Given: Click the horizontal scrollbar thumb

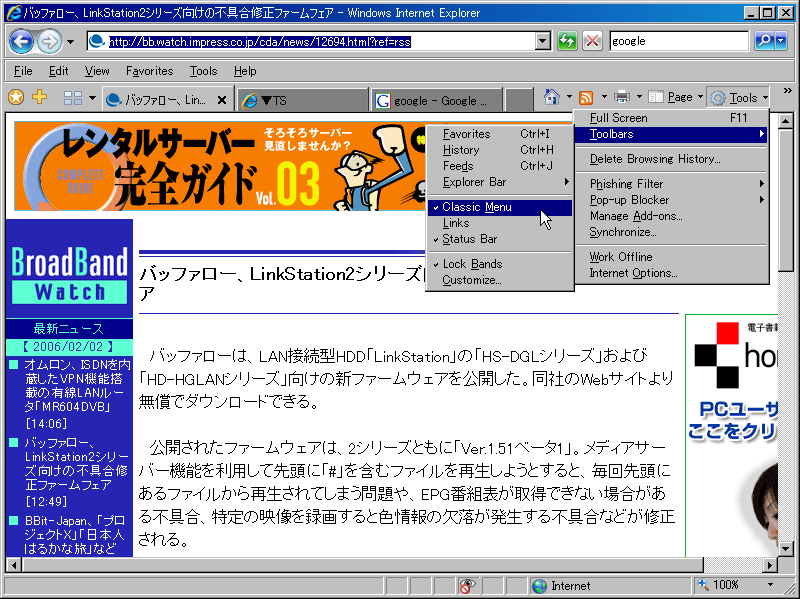Looking at the screenshot, I should coord(363,564).
